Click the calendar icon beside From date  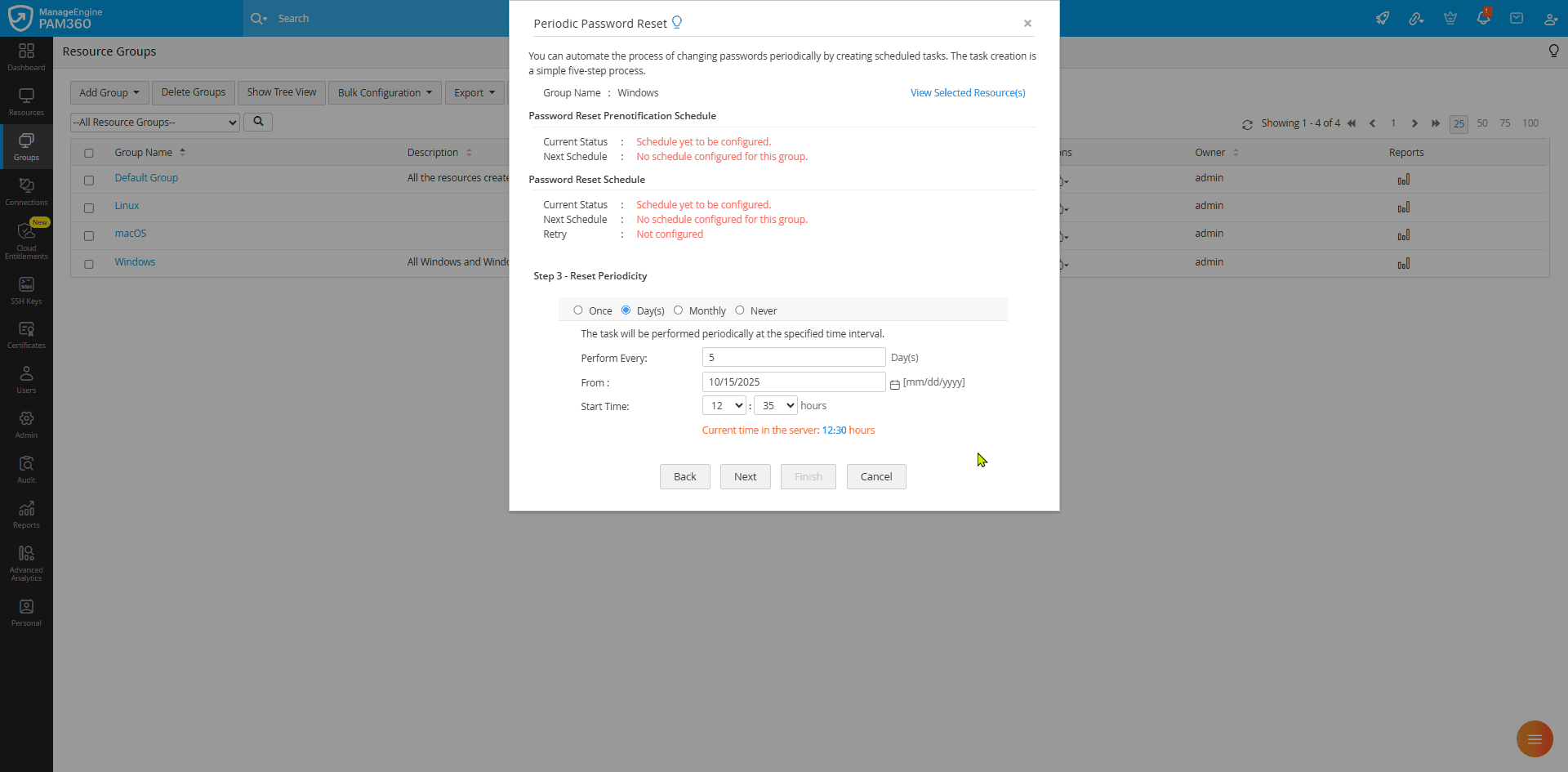895,384
